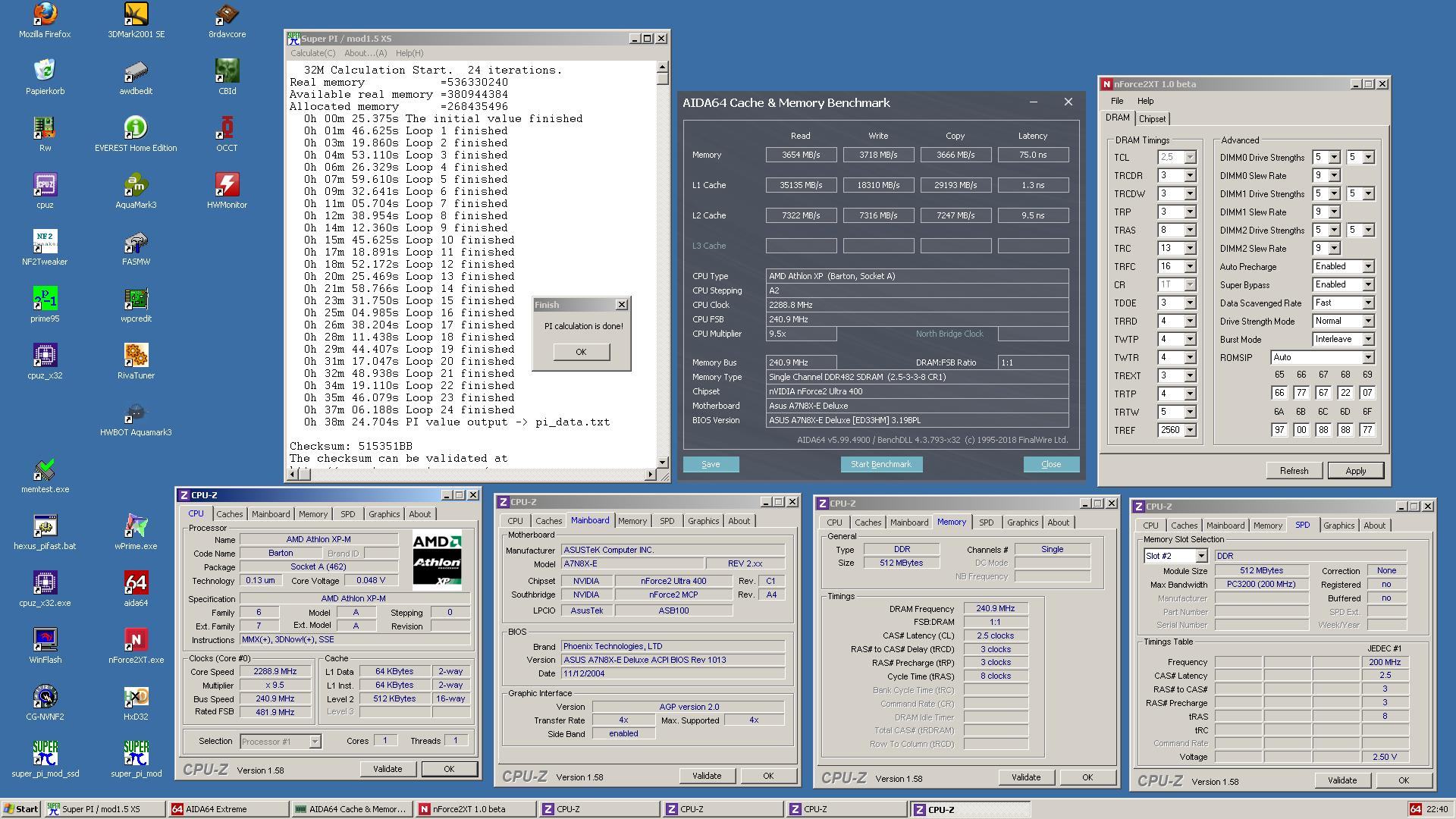This screenshot has height=819, width=1456.
Task: Open the TRAS timing dropdown
Action: click(x=1189, y=231)
